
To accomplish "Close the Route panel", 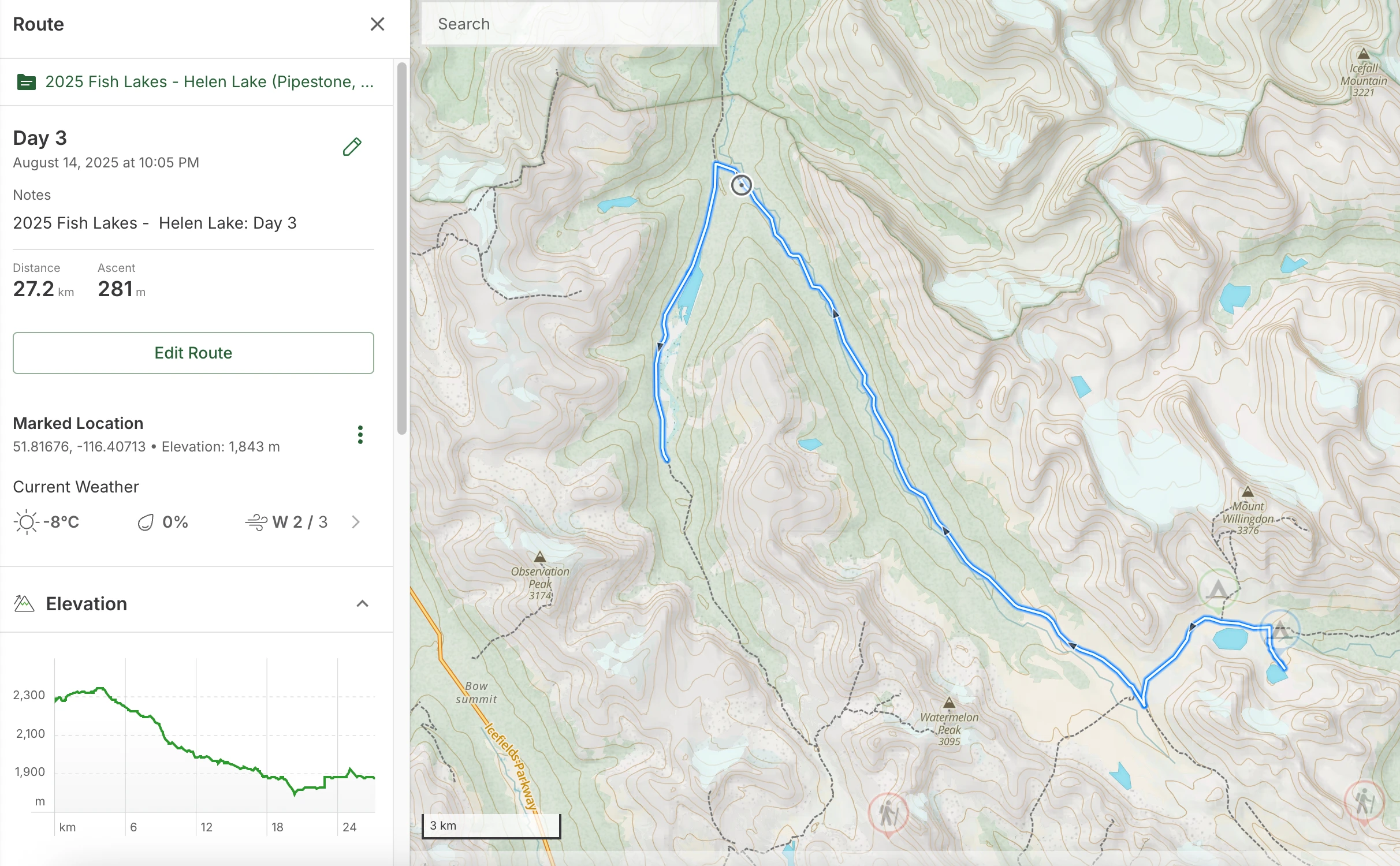I will 378,24.
